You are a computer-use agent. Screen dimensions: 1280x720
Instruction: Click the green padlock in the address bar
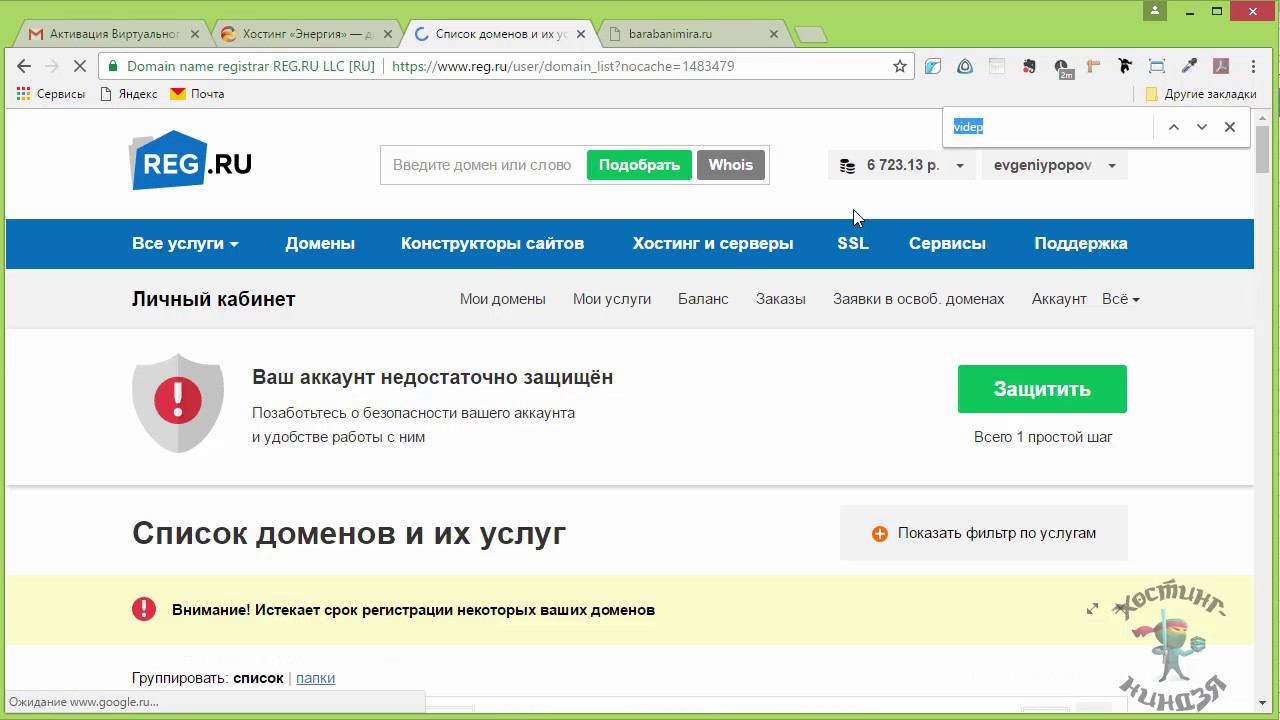point(113,66)
